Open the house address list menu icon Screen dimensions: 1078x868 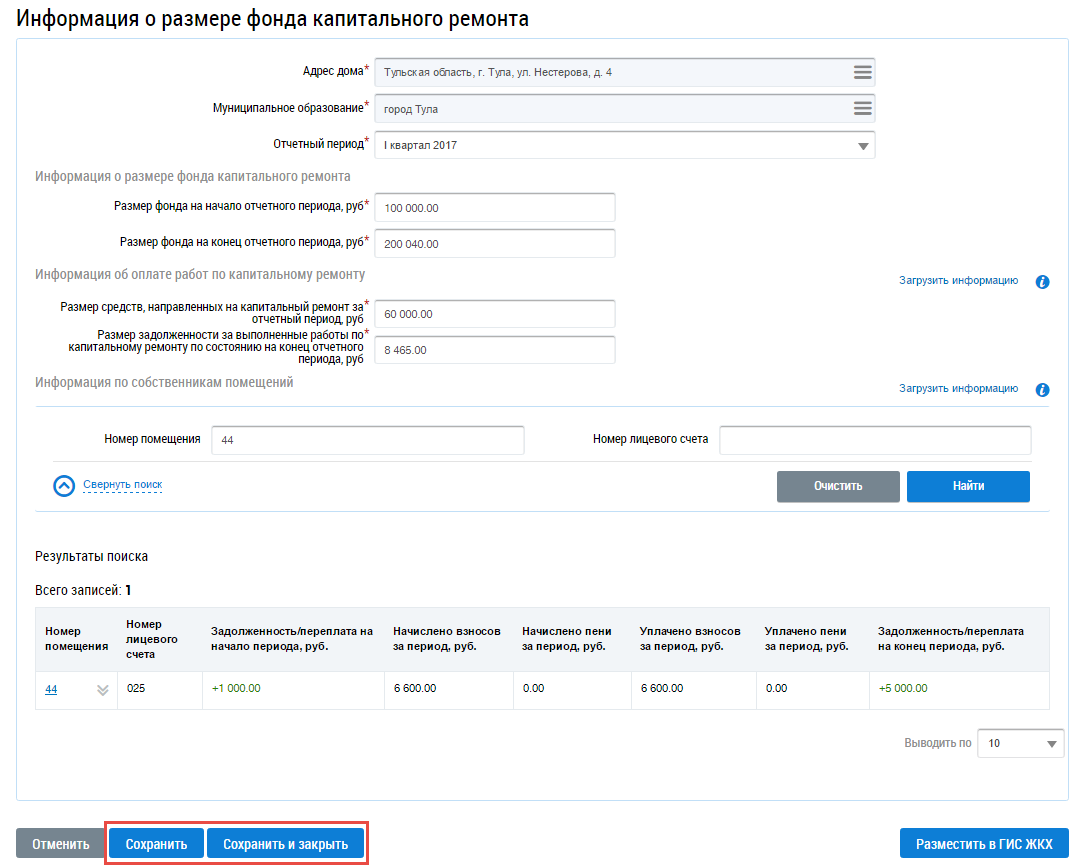point(862,73)
